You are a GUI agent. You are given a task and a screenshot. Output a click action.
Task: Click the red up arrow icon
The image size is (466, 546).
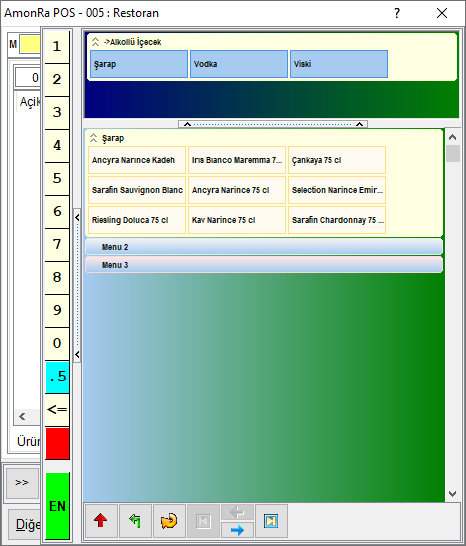[101, 521]
